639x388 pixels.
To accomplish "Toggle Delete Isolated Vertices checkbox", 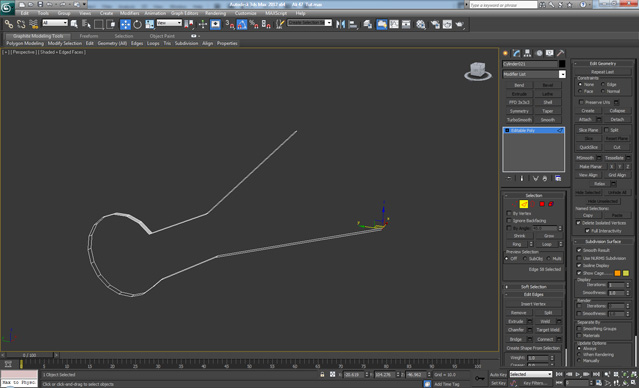I will point(579,223).
